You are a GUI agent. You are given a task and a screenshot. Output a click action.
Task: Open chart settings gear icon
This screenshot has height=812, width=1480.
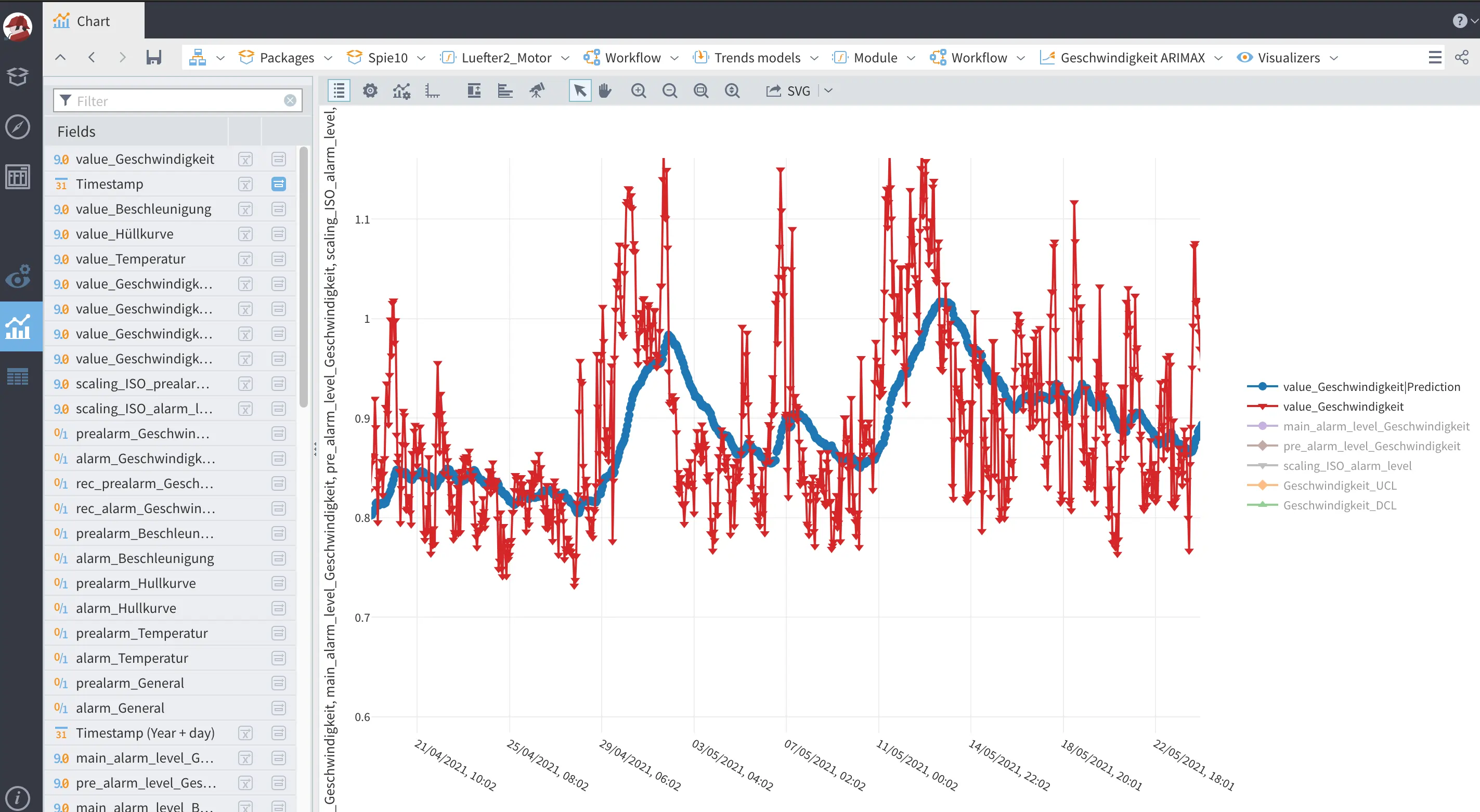[370, 91]
